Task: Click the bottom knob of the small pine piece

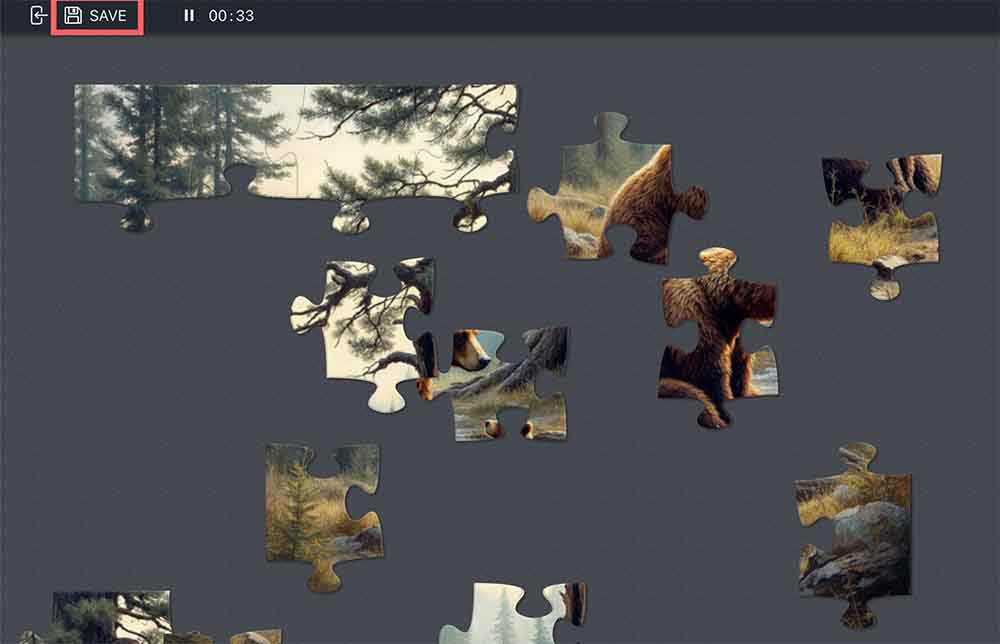Action: click(x=324, y=578)
